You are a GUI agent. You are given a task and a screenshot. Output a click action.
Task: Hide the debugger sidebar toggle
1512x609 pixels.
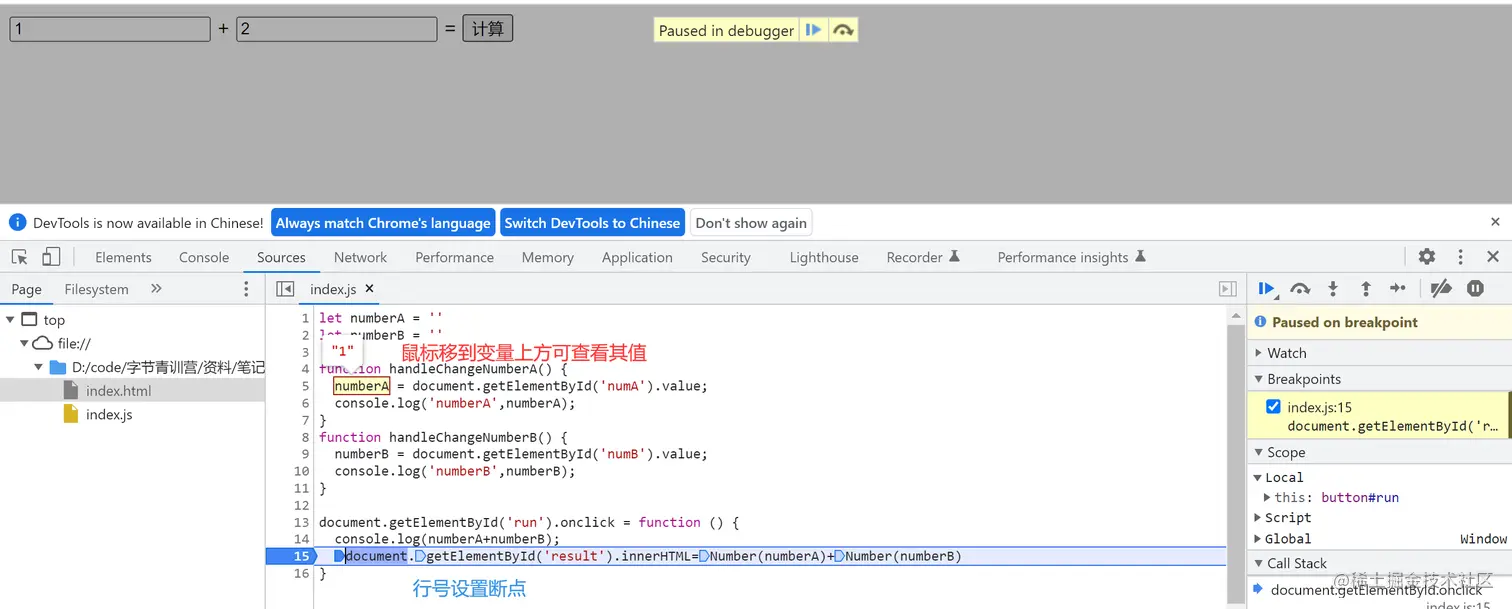[x=1228, y=289]
